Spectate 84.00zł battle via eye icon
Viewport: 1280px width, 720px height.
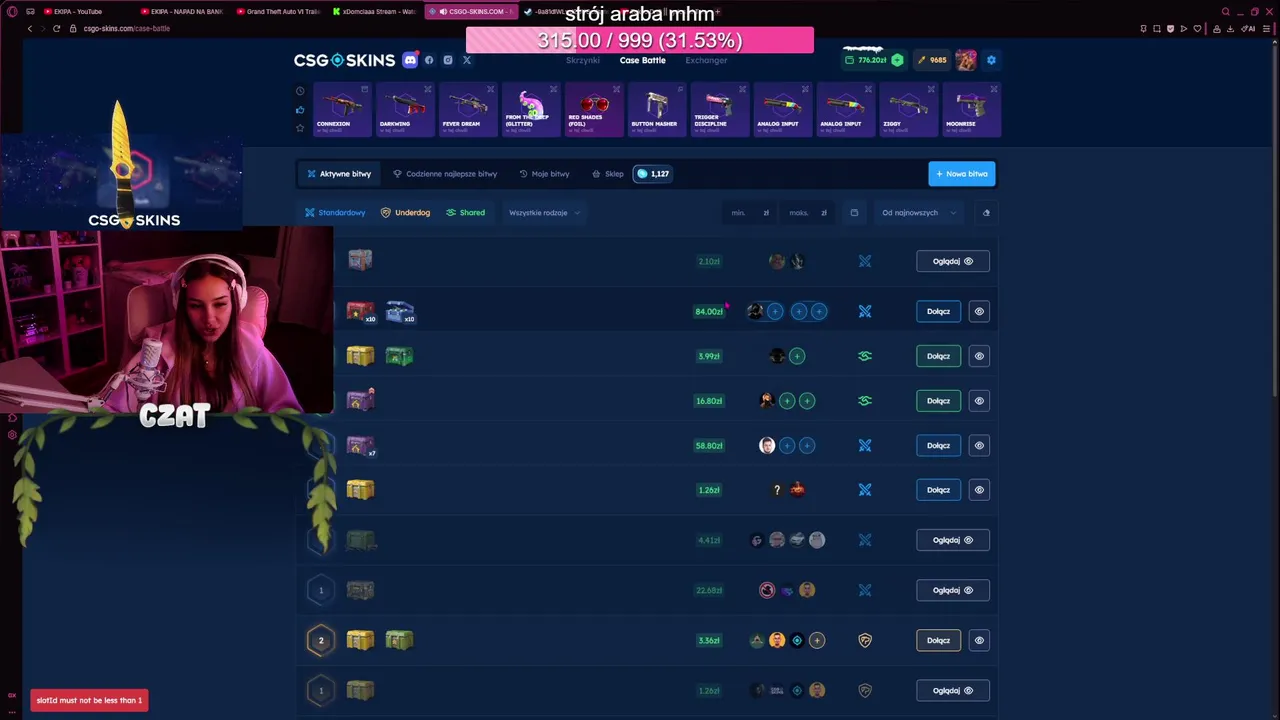tap(979, 311)
